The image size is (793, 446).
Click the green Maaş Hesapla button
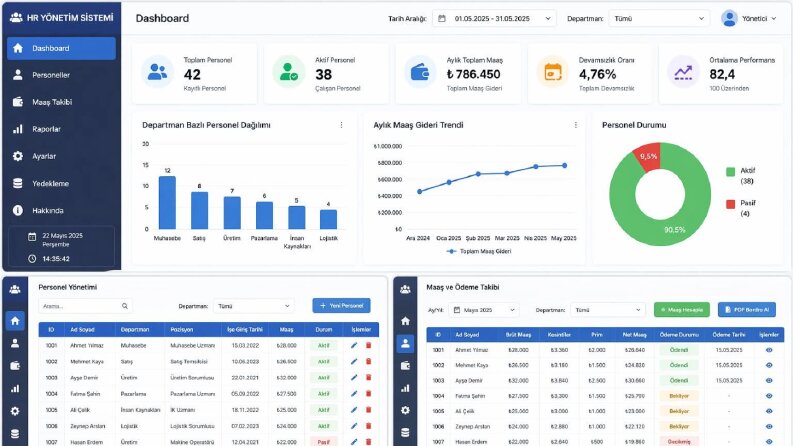(x=682, y=309)
